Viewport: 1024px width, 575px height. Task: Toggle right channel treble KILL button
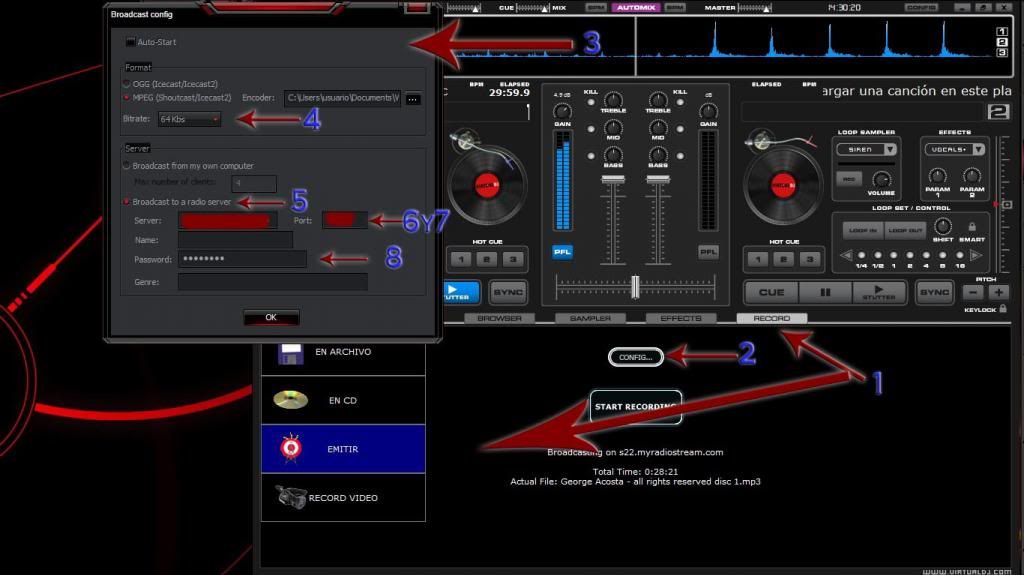coord(680,103)
